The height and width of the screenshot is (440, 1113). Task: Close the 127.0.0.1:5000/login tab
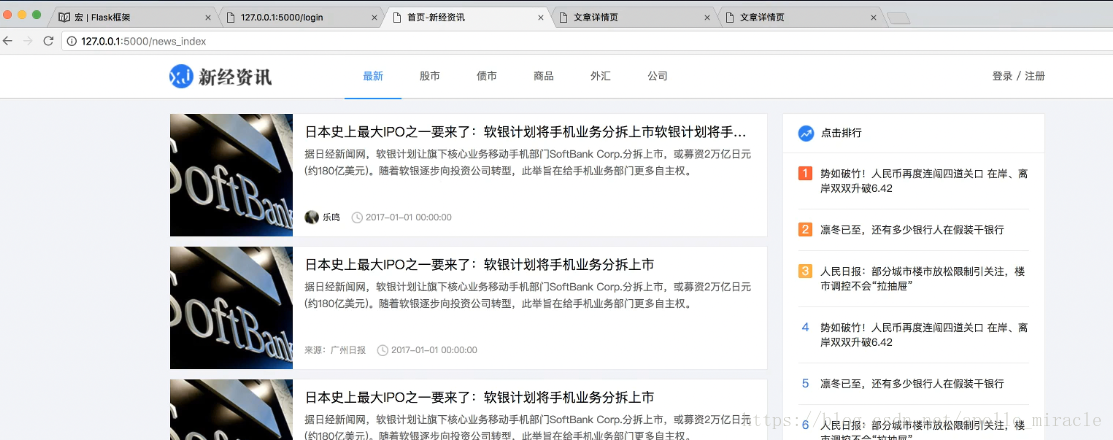point(374,18)
